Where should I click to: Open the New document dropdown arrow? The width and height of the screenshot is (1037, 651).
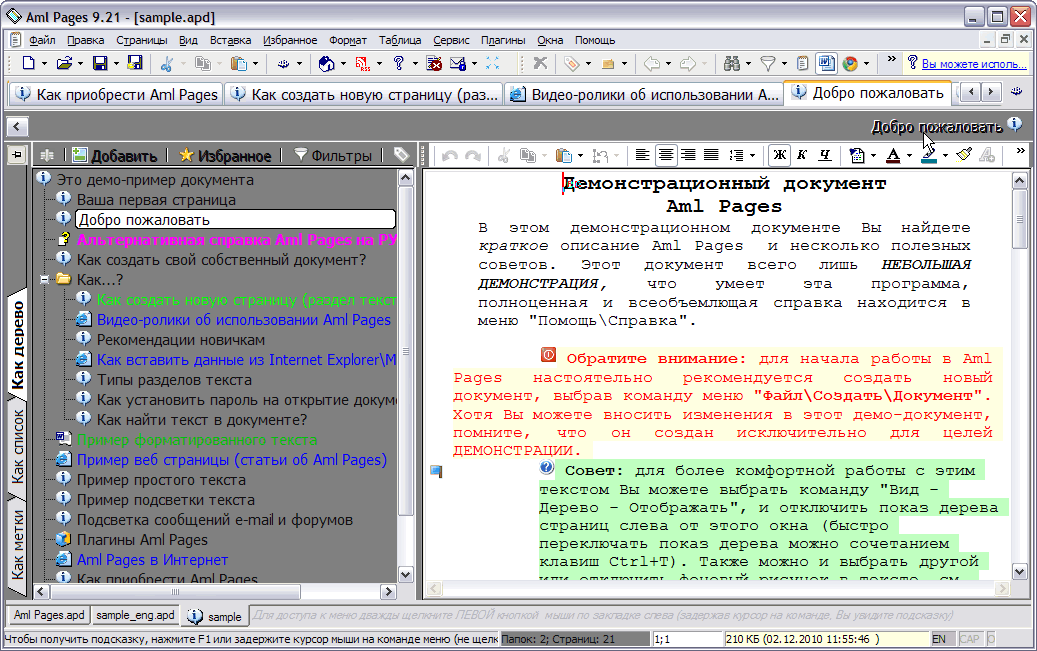tap(44, 64)
